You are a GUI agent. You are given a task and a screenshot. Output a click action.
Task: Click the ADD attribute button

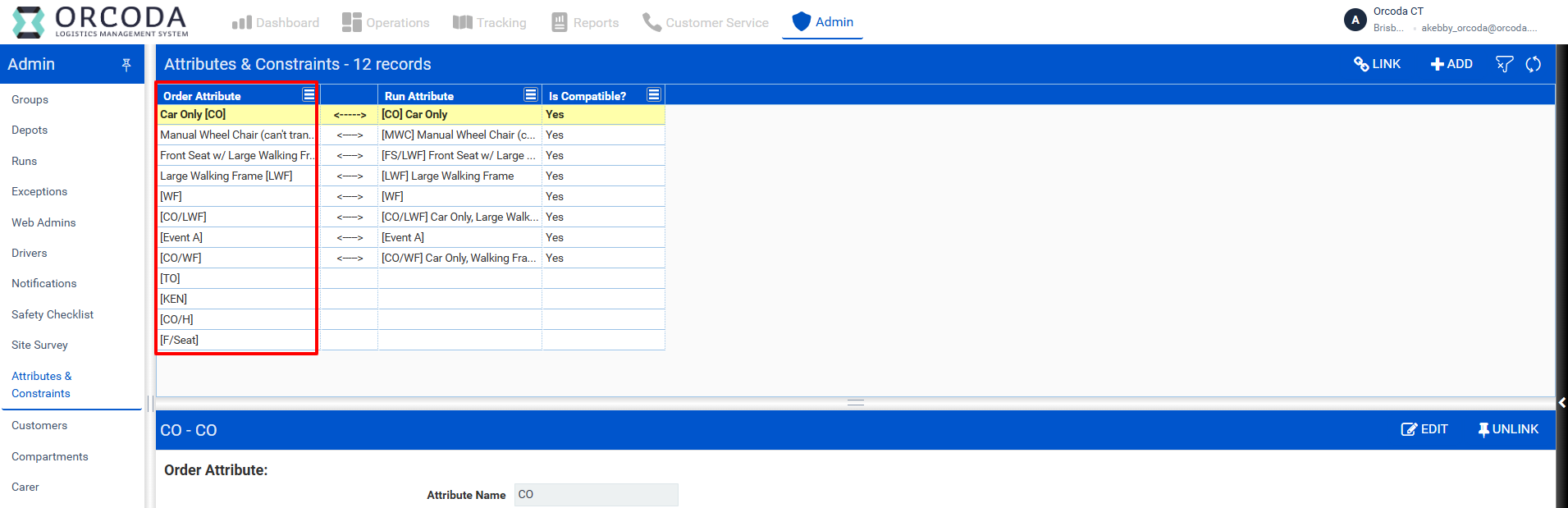tap(1451, 64)
